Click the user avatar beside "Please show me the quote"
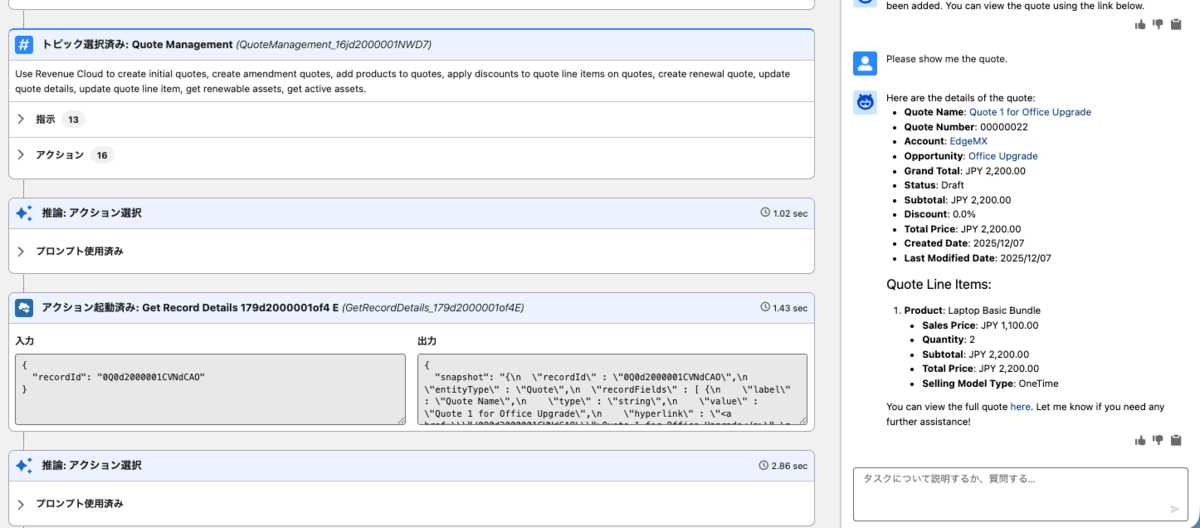The width and height of the screenshot is (1200, 528). pyautogui.click(x=865, y=63)
